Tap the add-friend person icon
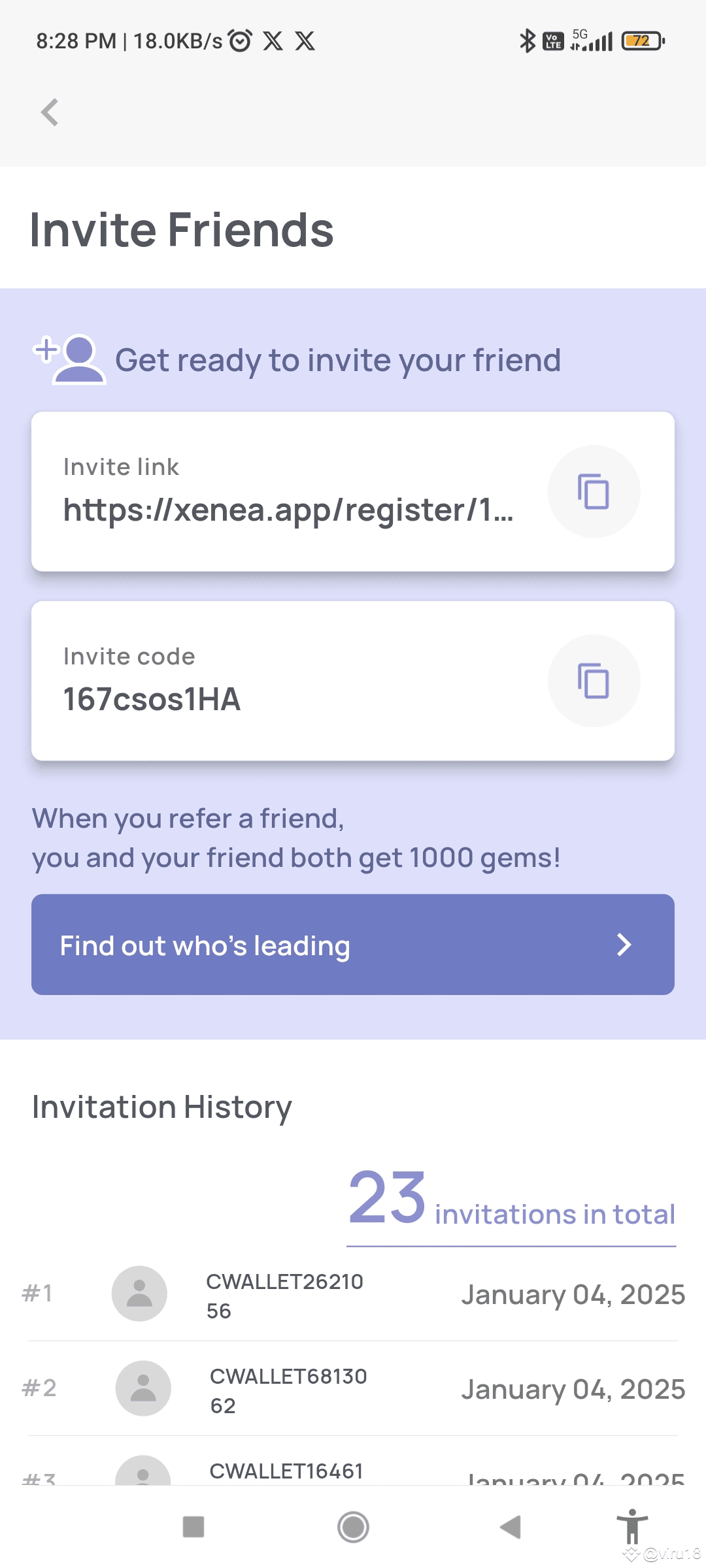This screenshot has height=1568, width=706. [71, 359]
